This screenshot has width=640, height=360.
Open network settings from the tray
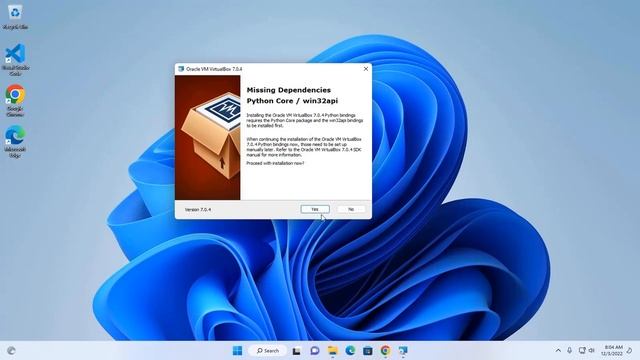tap(582, 351)
